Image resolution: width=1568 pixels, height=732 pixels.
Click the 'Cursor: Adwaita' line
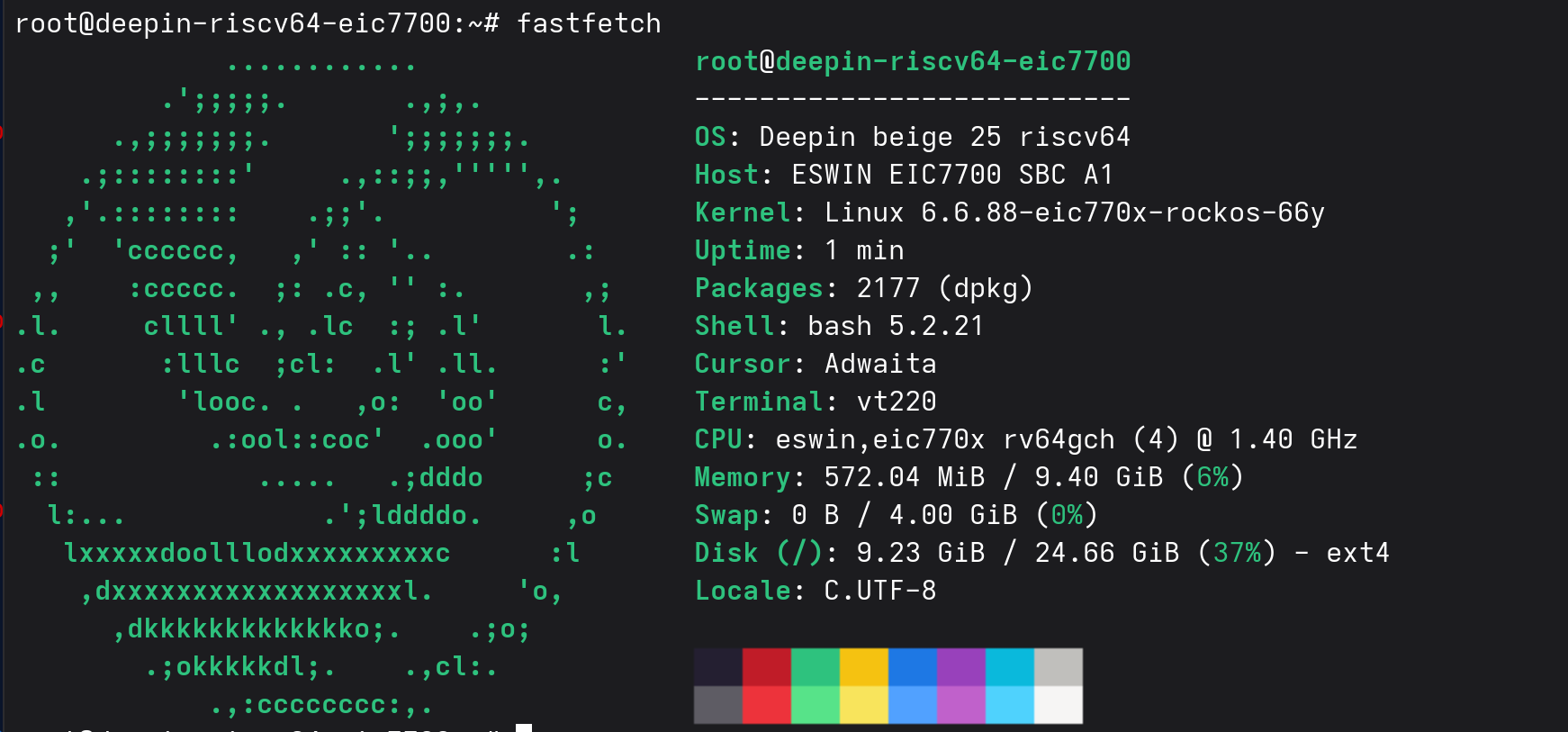[816, 364]
